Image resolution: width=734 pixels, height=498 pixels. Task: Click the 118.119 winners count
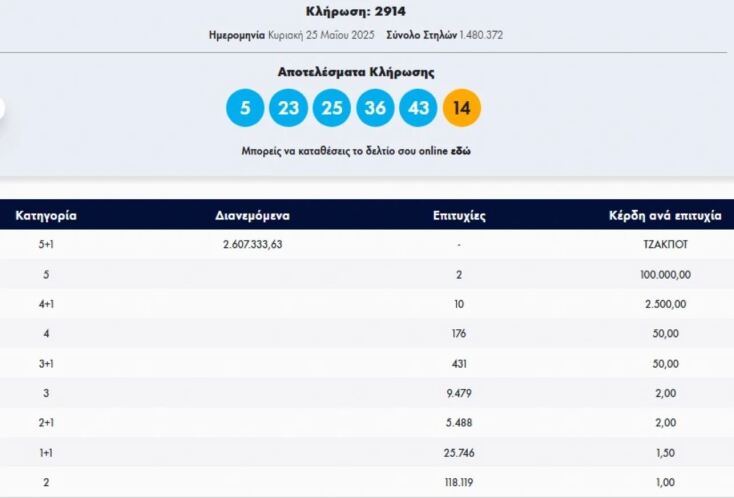[459, 482]
